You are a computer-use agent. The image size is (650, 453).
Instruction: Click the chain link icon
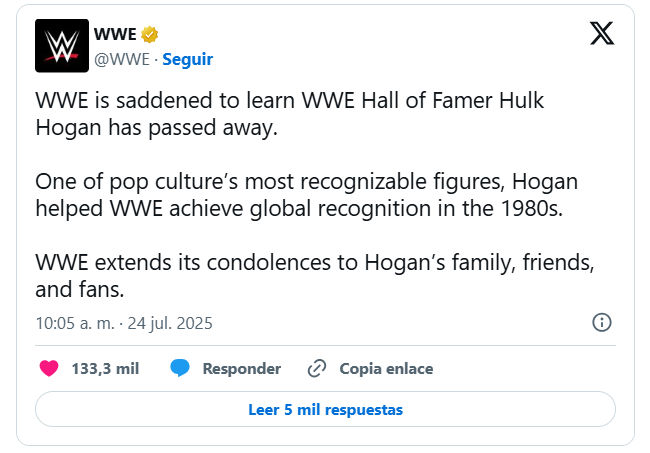pyautogui.click(x=317, y=368)
